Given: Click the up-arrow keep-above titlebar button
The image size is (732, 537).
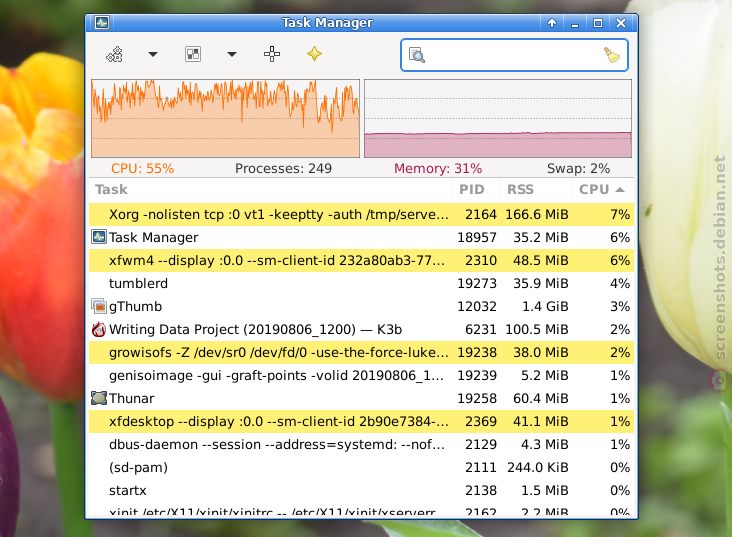Looking at the screenshot, I should [x=552, y=22].
